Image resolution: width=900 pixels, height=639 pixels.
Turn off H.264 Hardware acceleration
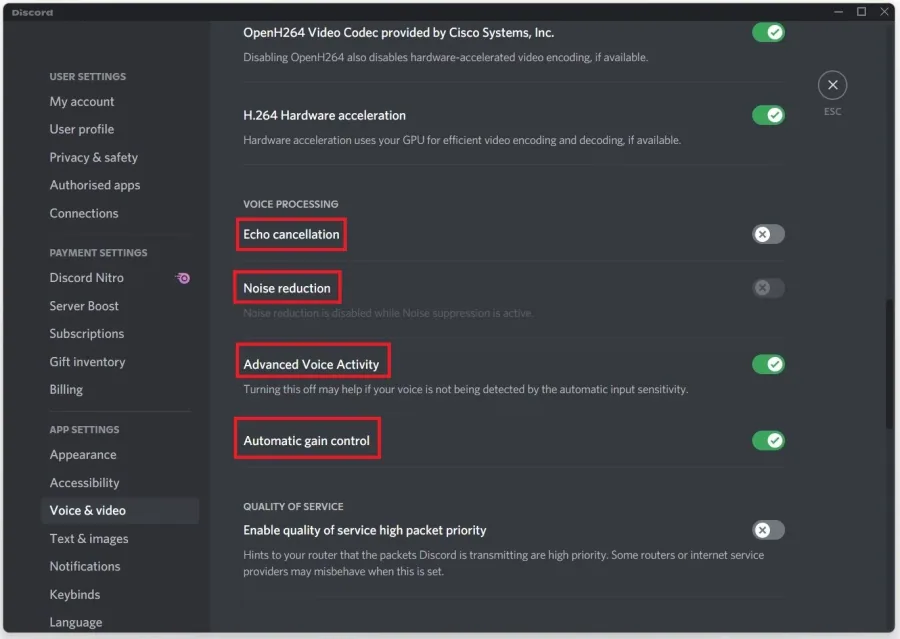(x=768, y=115)
